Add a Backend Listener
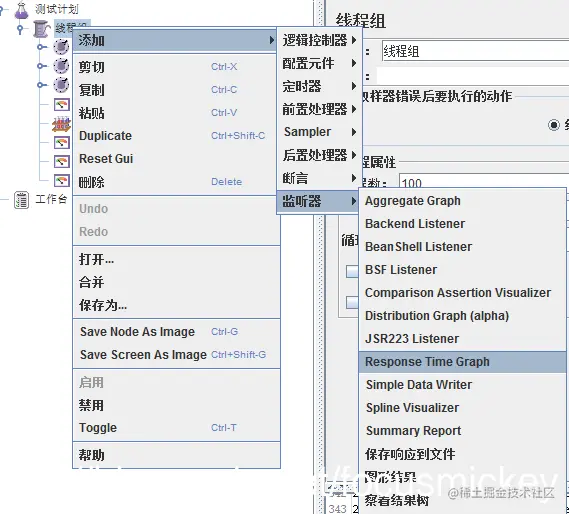Image resolution: width=569 pixels, height=514 pixels. coord(463,224)
